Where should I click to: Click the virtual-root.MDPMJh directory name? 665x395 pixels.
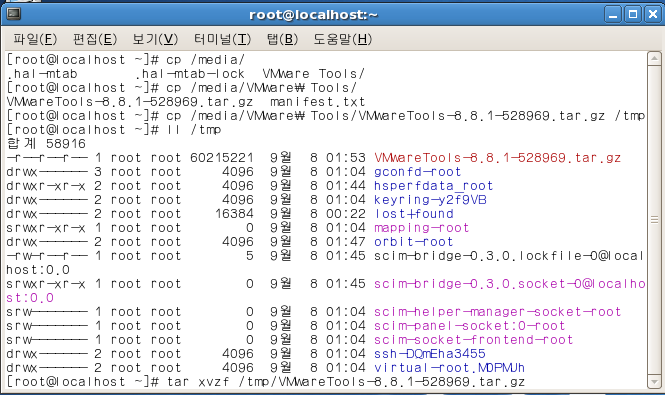click(x=449, y=368)
